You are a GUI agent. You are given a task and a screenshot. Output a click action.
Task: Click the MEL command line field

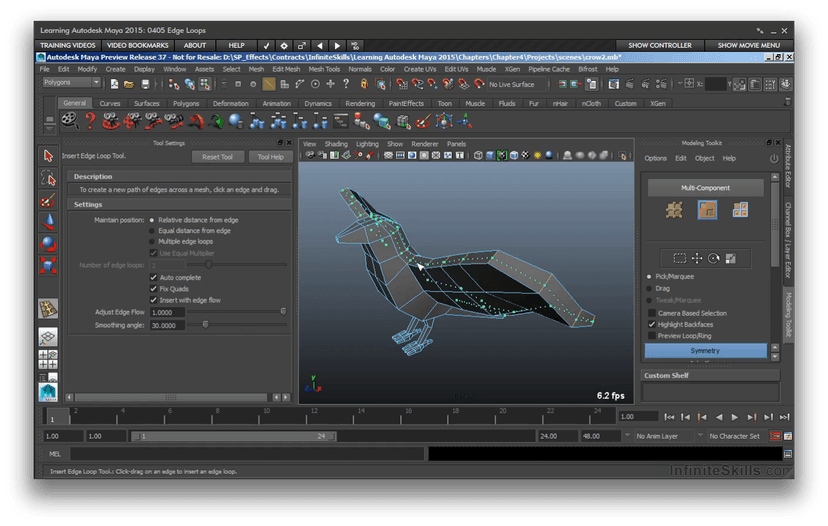[x=247, y=454]
